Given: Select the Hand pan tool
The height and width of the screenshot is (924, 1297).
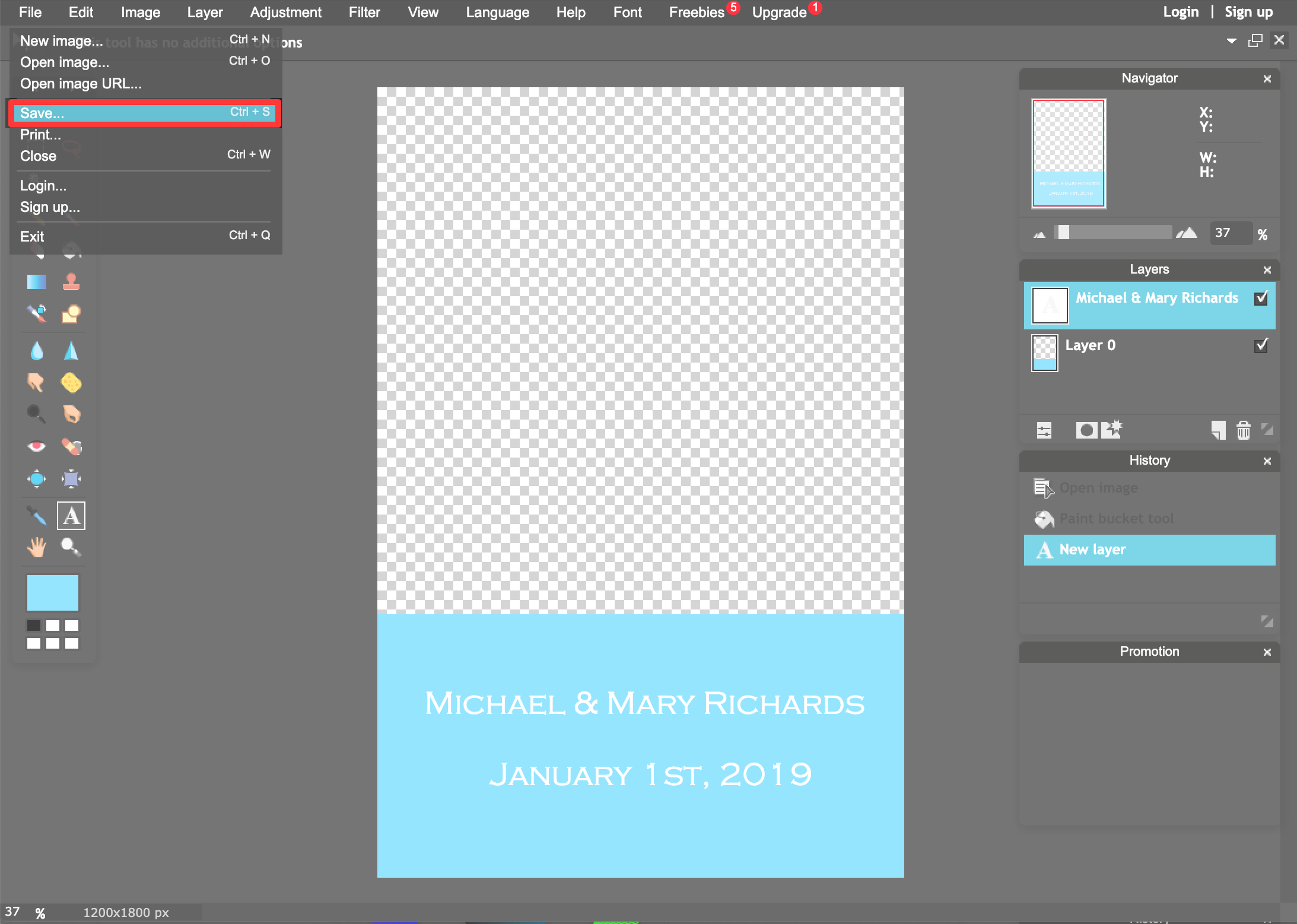Looking at the screenshot, I should (36, 547).
